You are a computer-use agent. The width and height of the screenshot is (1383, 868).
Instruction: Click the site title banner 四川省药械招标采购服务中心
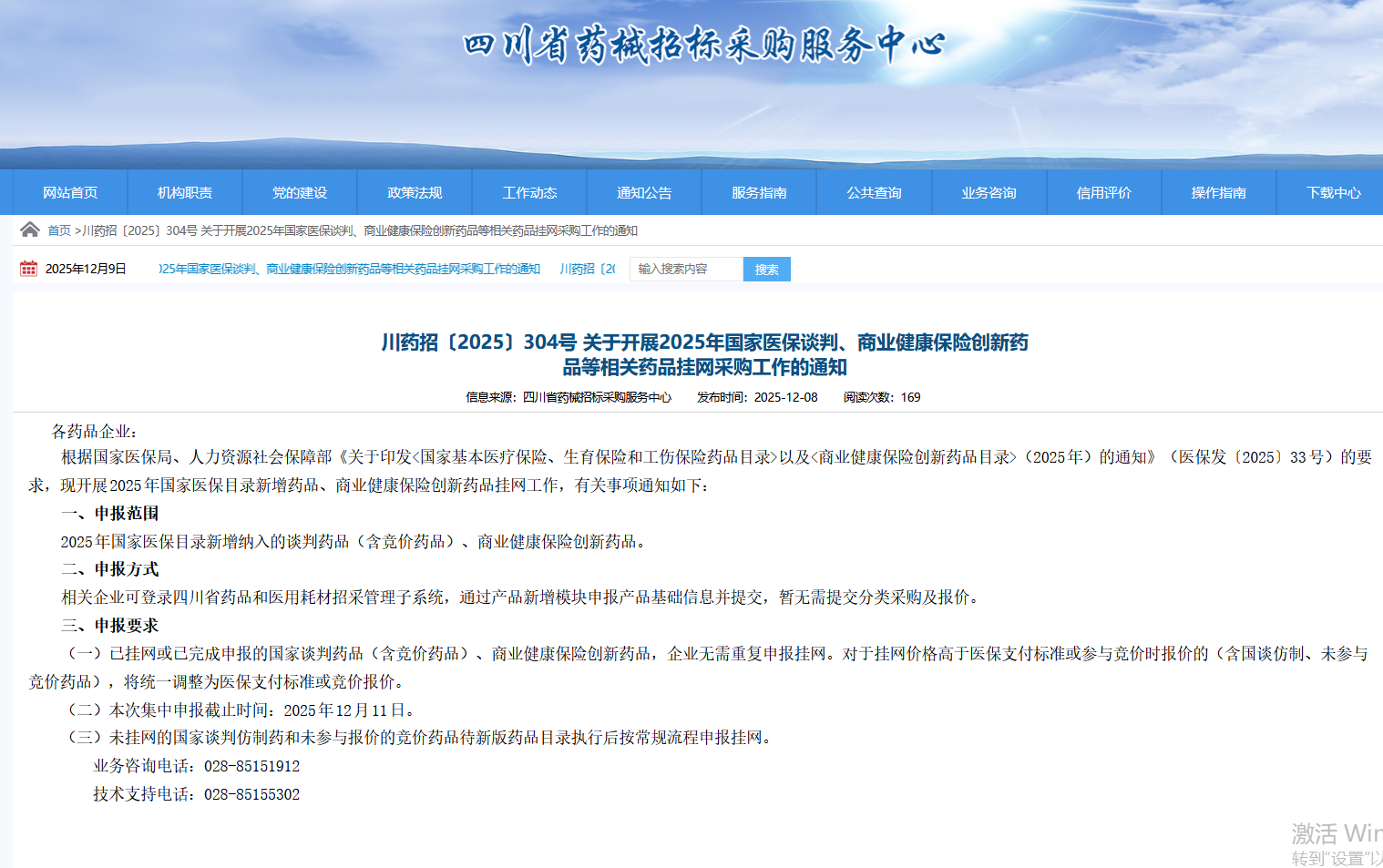tap(703, 46)
